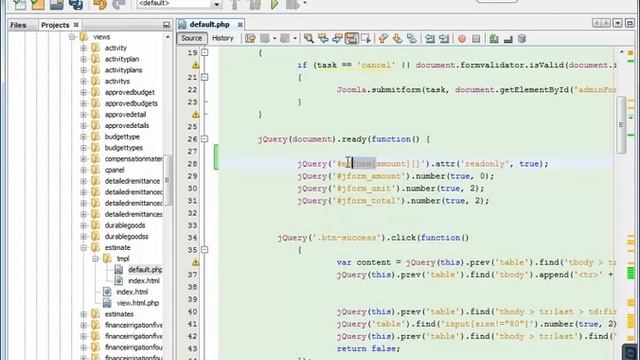The image size is (640, 360).
Task: Switch editor to History view
Action: click(222, 38)
